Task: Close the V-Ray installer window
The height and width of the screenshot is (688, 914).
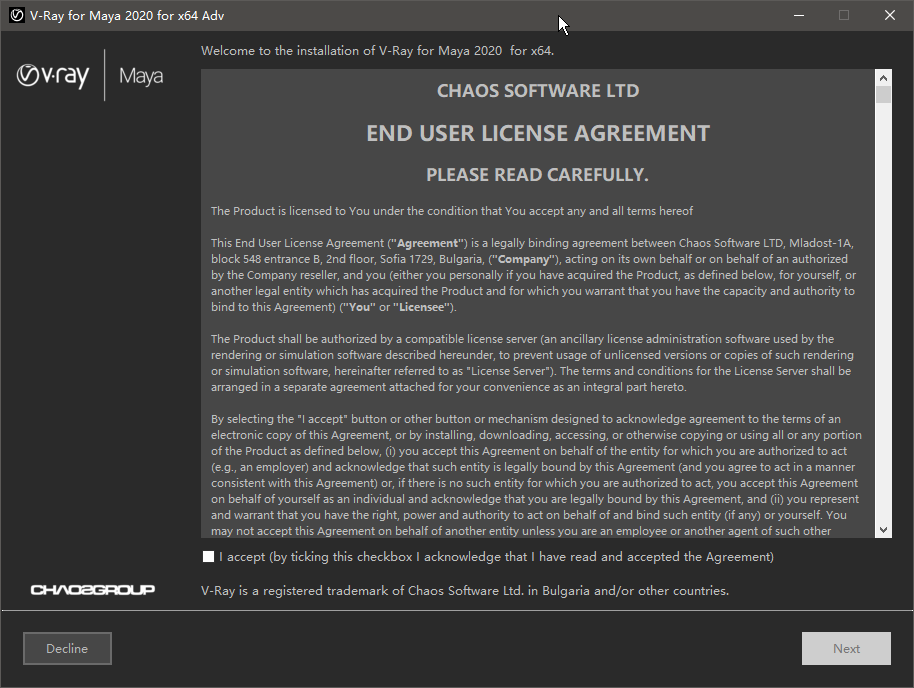Action: [890, 16]
